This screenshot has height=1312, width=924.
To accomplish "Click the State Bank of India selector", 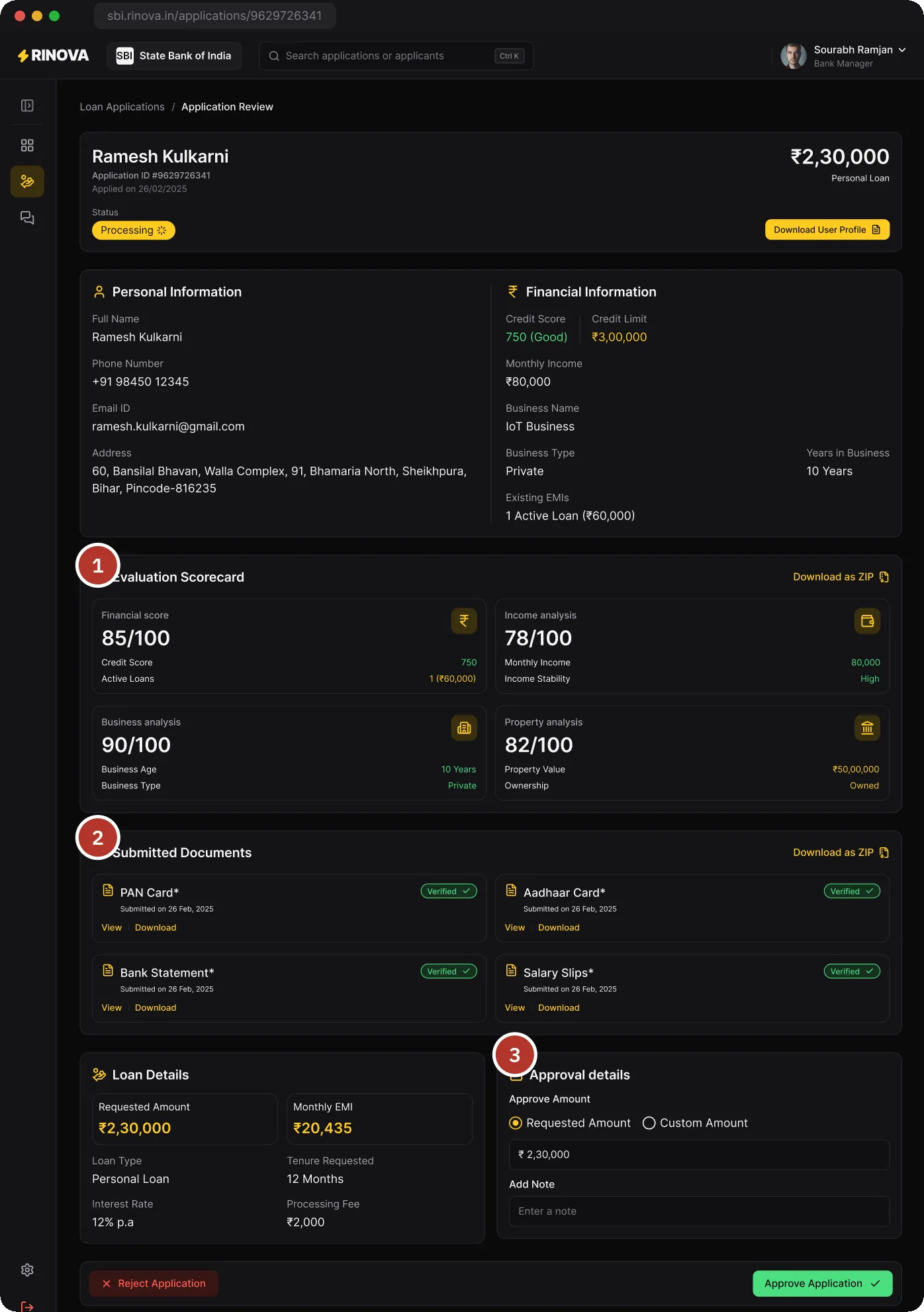I will tap(174, 56).
